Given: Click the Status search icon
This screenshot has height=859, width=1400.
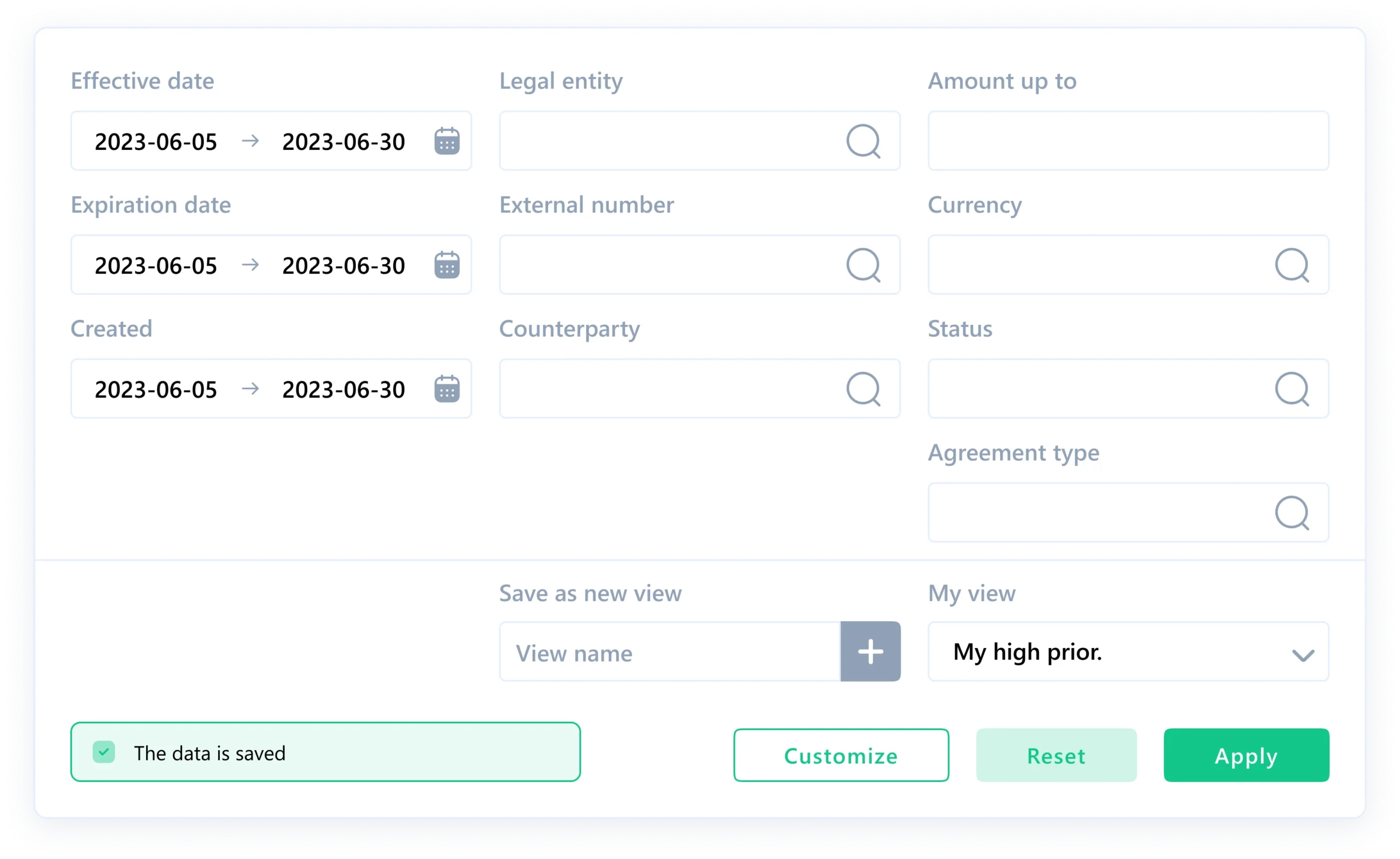Looking at the screenshot, I should point(1293,389).
